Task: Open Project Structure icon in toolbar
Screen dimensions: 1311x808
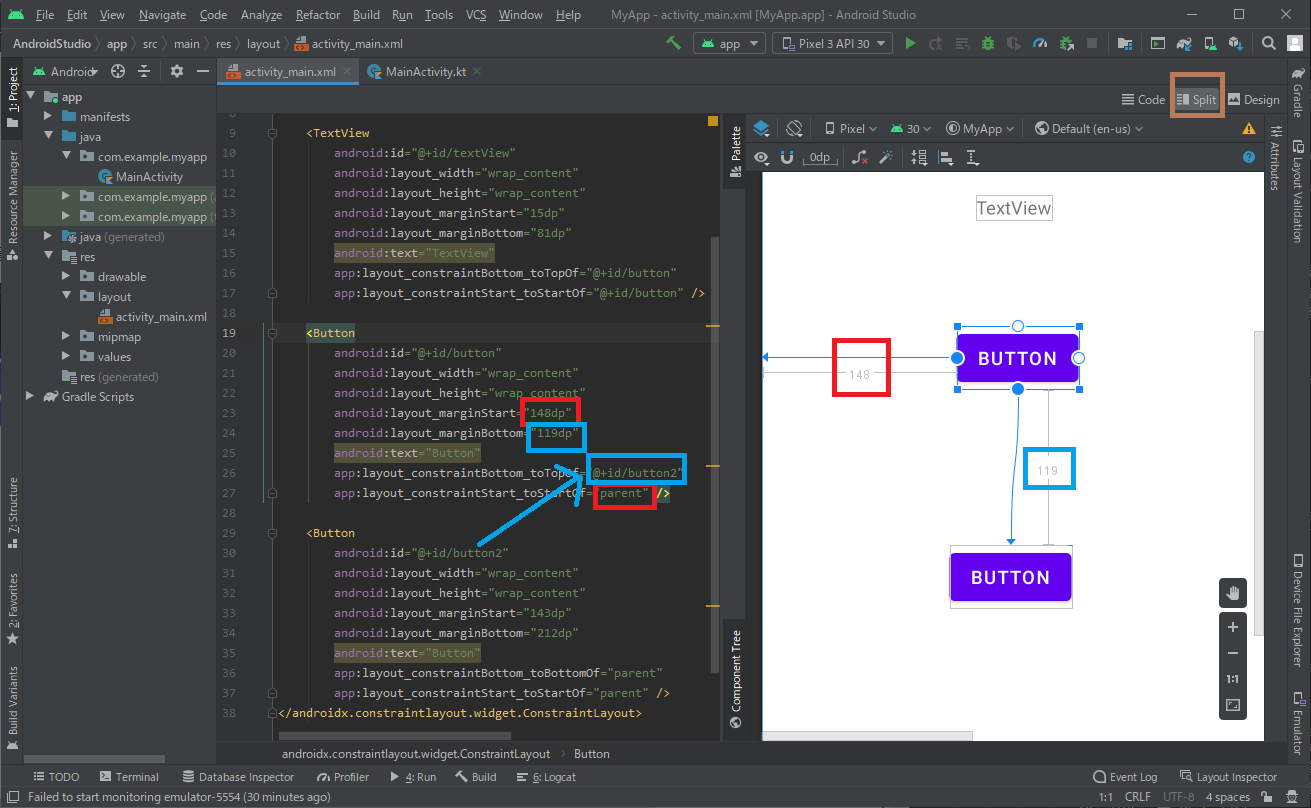Action: 1125,43
